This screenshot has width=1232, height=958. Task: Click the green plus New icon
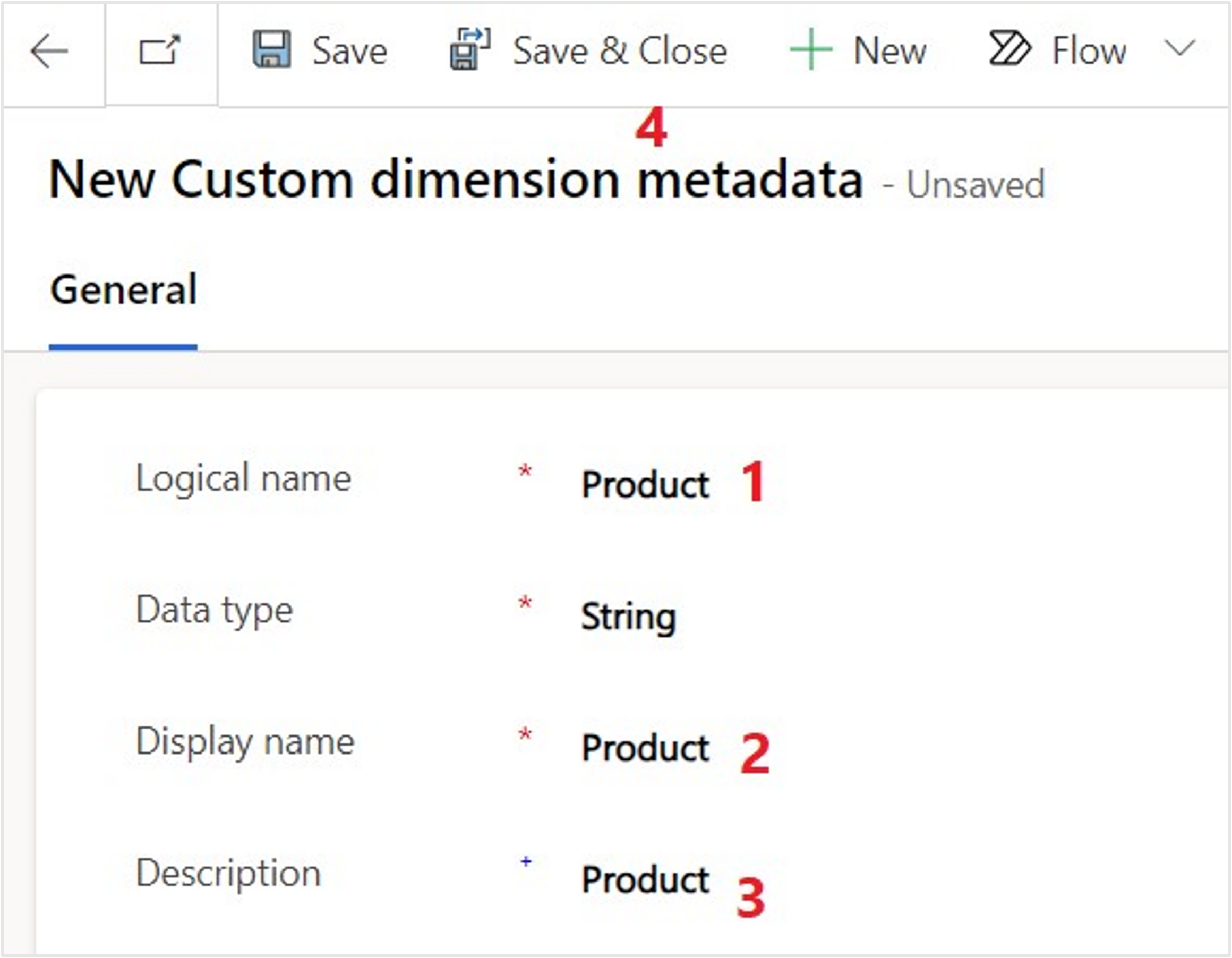click(810, 49)
